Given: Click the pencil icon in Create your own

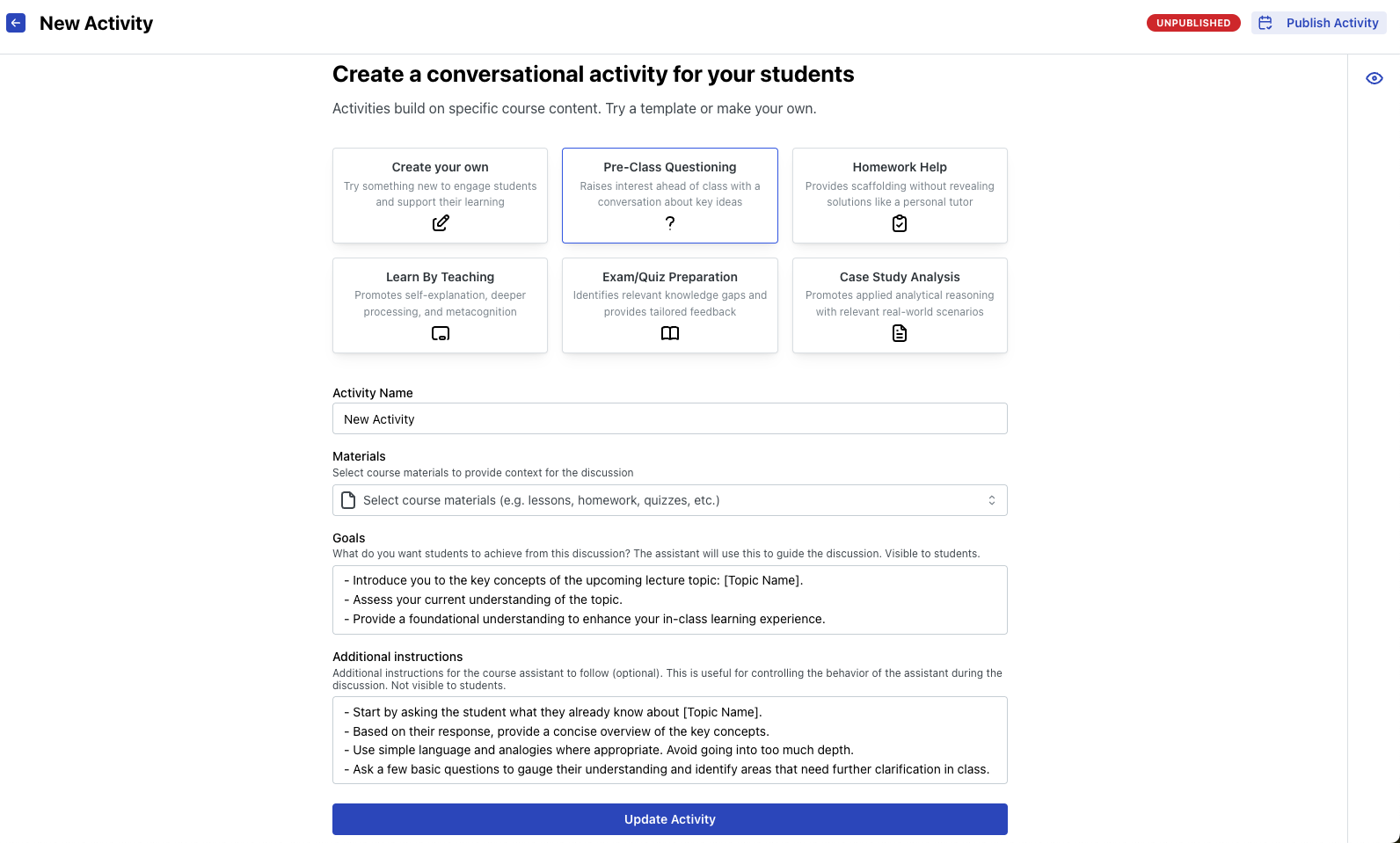Looking at the screenshot, I should pyautogui.click(x=441, y=223).
